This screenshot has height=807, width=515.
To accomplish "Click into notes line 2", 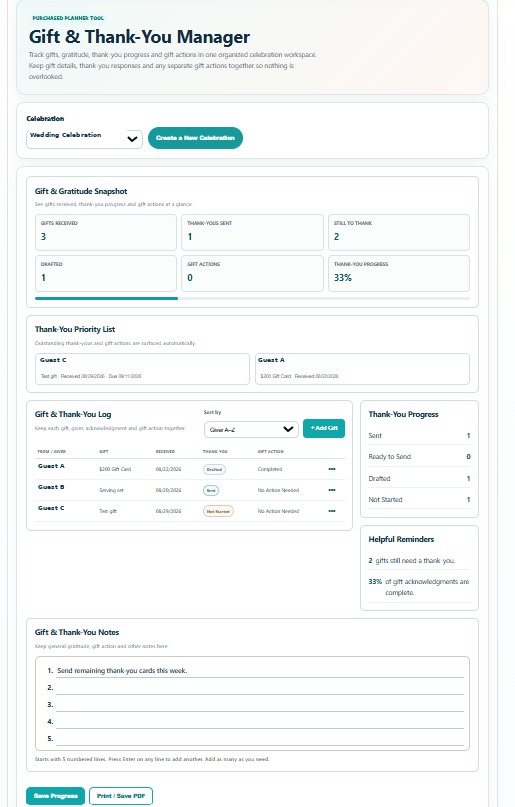I will (x=260, y=688).
